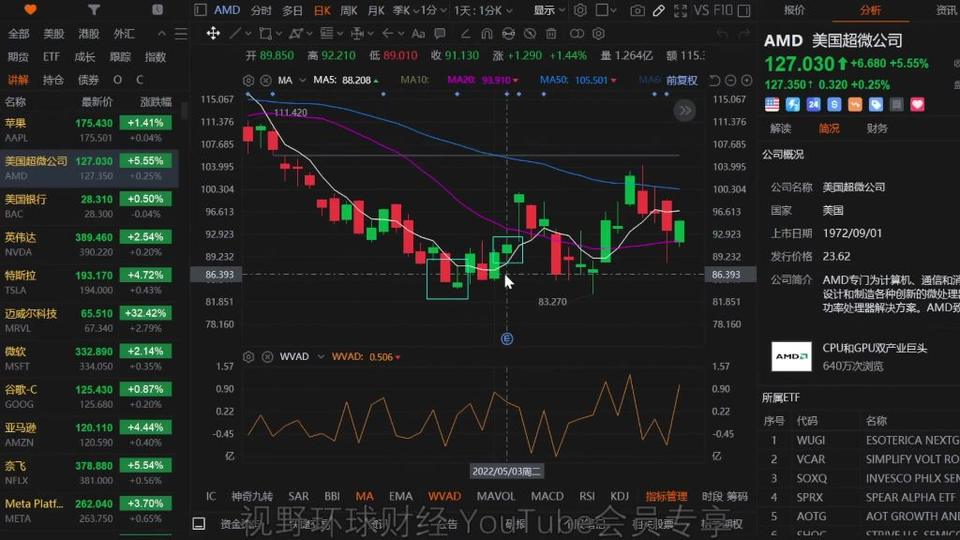
Task: Toggle the bottom panel icon
Action: tap(199, 523)
